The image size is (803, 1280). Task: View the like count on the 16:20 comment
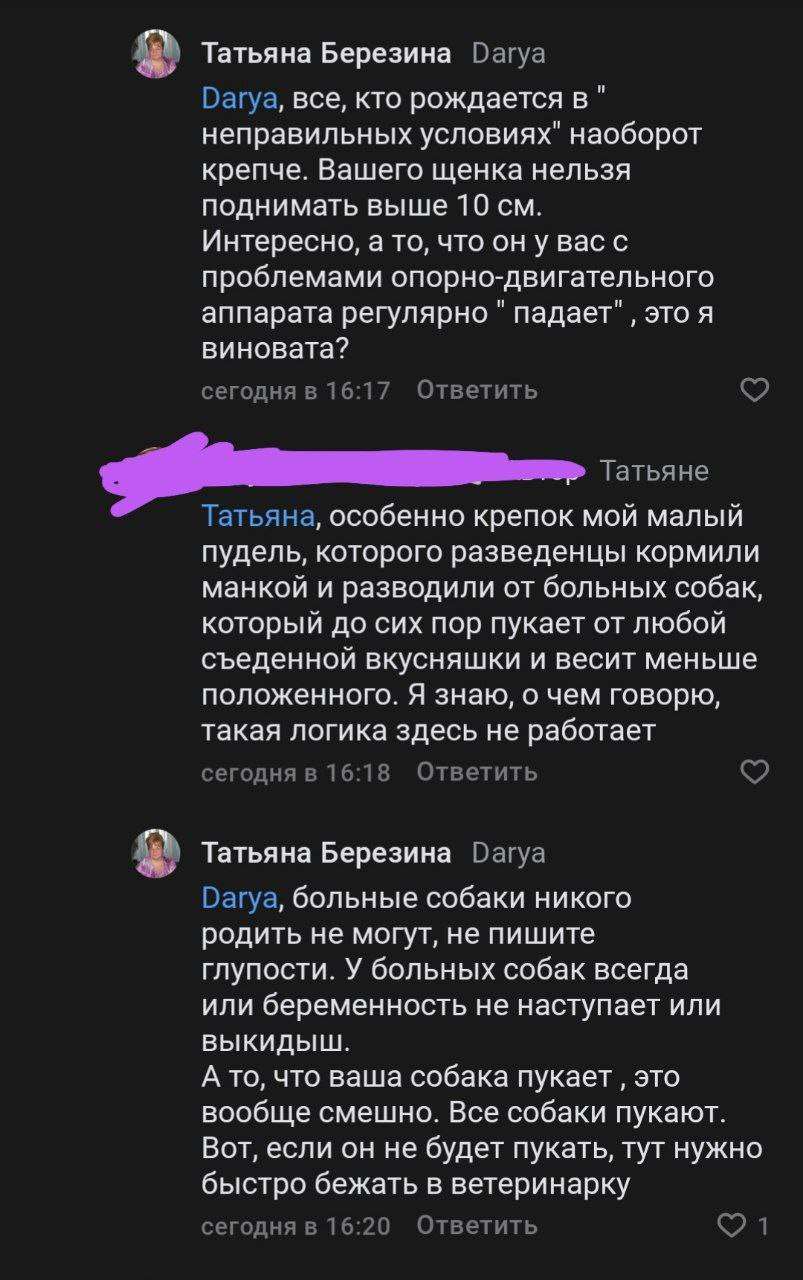(764, 1225)
